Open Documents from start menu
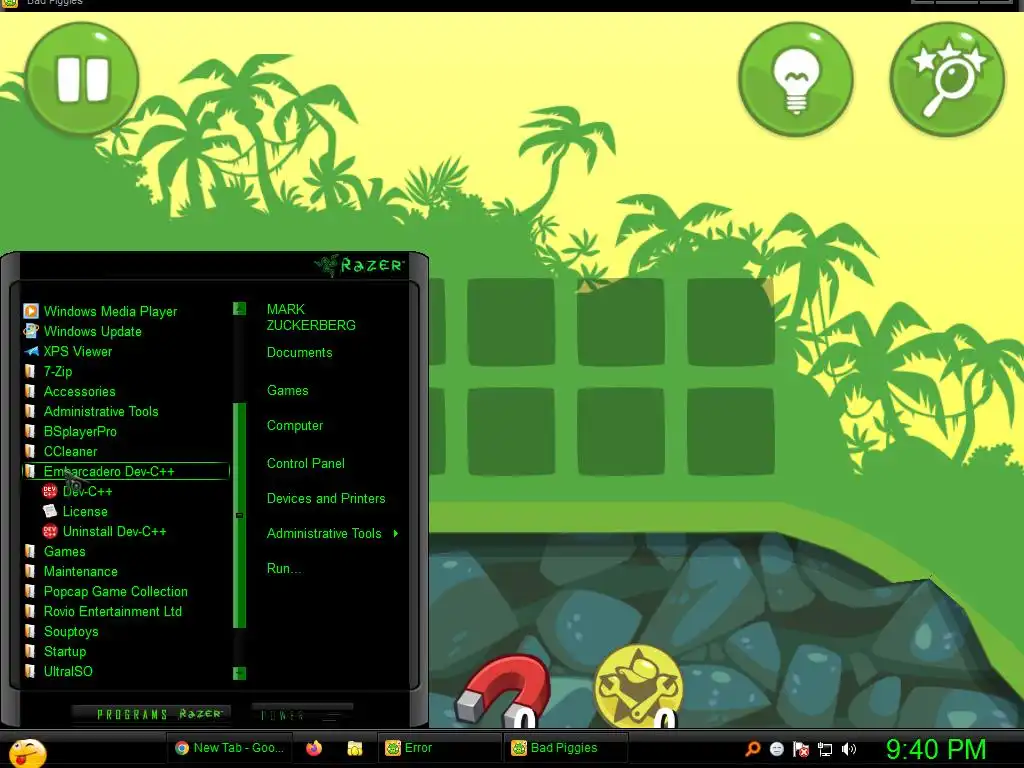Screen dimensions: 1024x768 pyautogui.click(x=299, y=353)
